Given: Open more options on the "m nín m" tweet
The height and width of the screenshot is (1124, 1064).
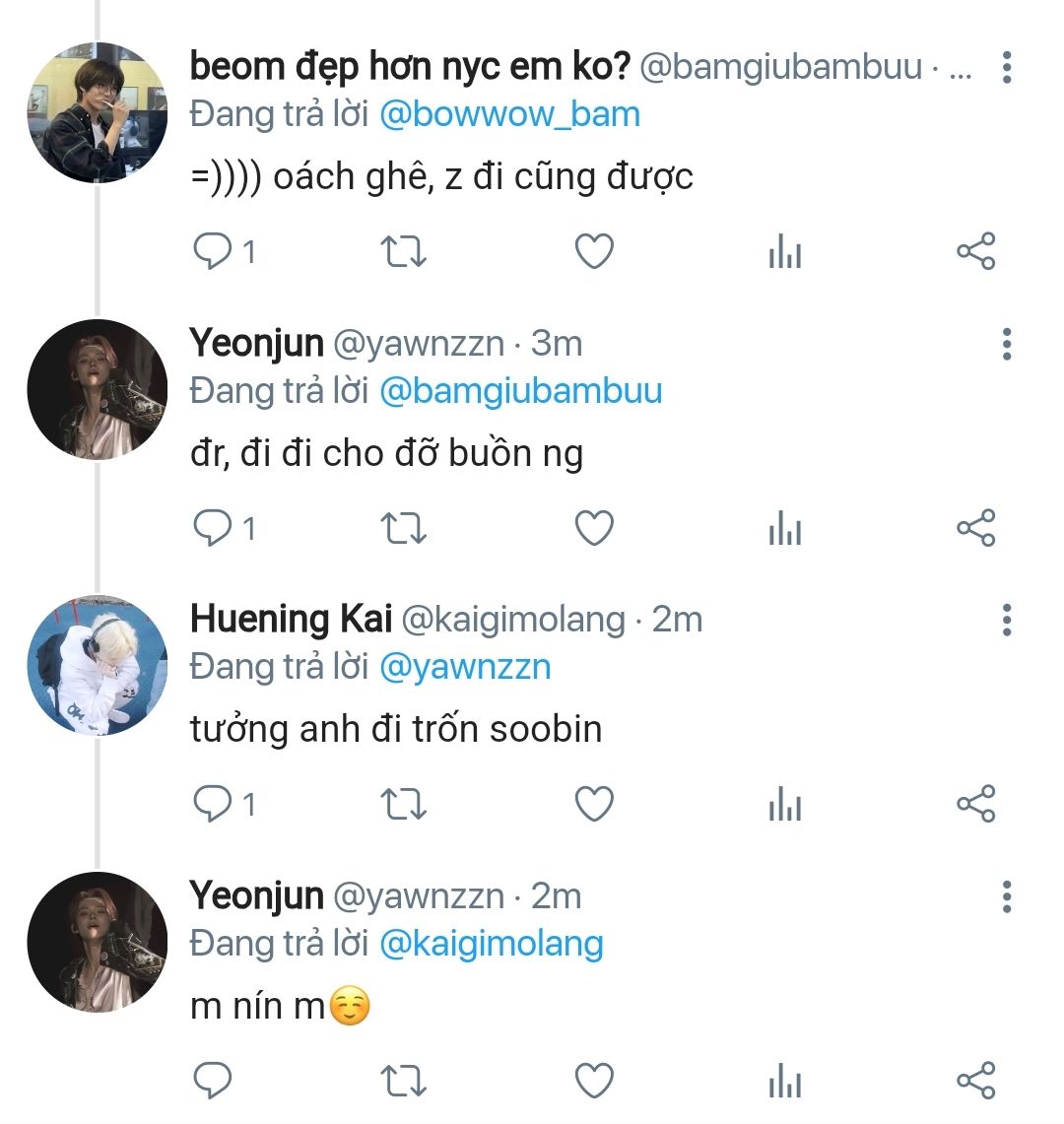Looking at the screenshot, I should coord(1006,896).
